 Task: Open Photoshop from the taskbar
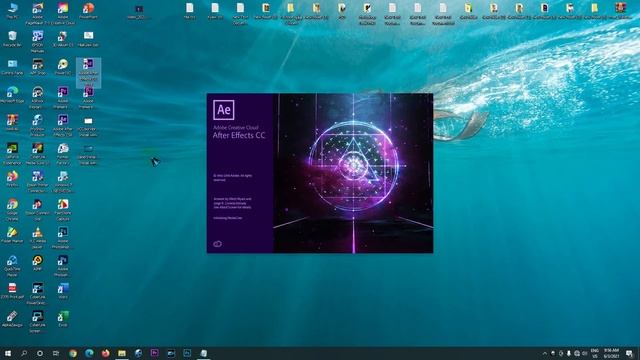(x=187, y=353)
